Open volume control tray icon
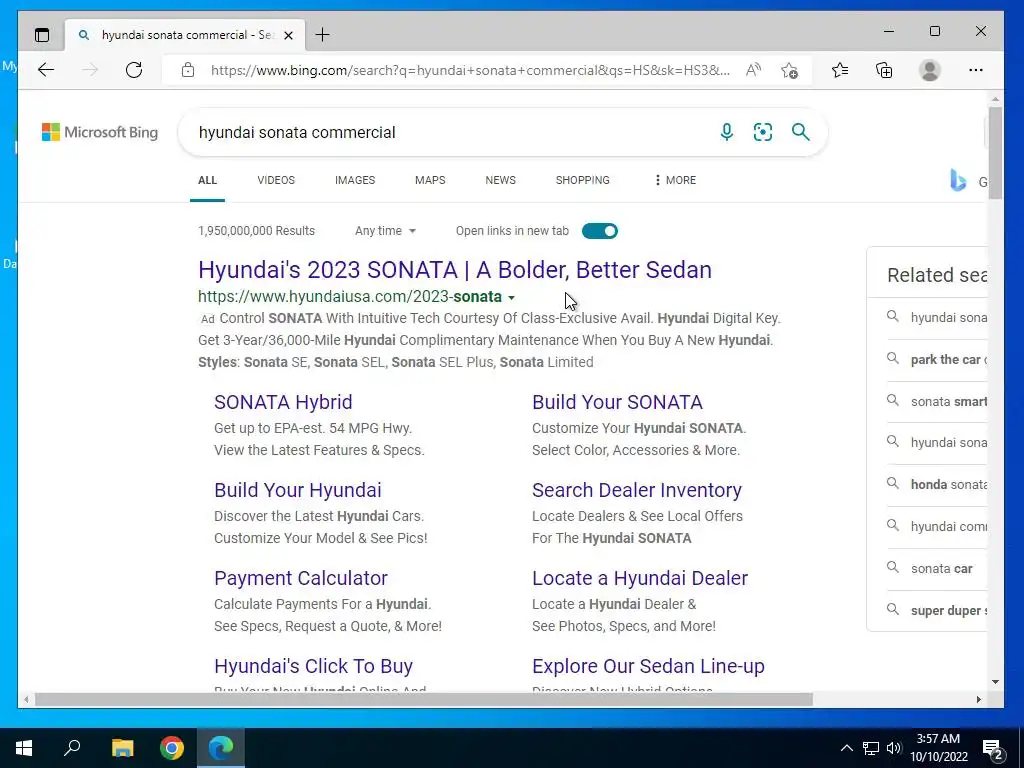Screen dimensions: 1024x768 [x=894, y=748]
